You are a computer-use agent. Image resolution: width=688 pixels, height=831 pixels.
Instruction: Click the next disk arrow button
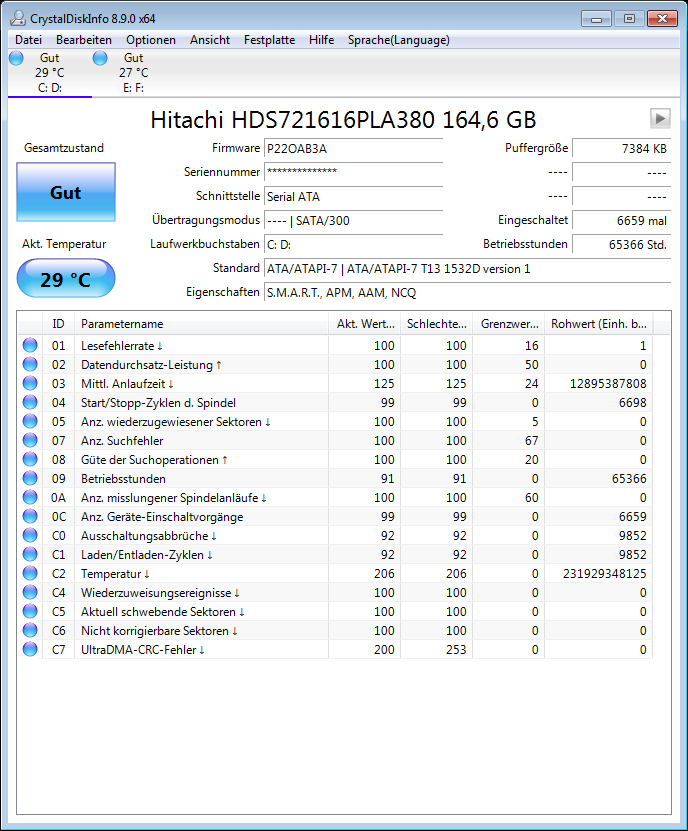point(660,118)
